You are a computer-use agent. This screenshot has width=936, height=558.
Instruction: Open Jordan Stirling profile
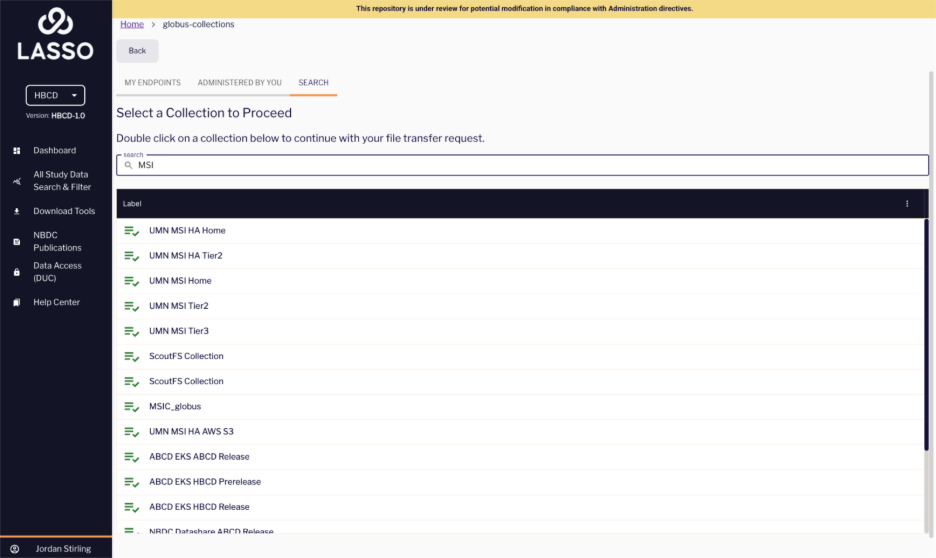coord(63,548)
